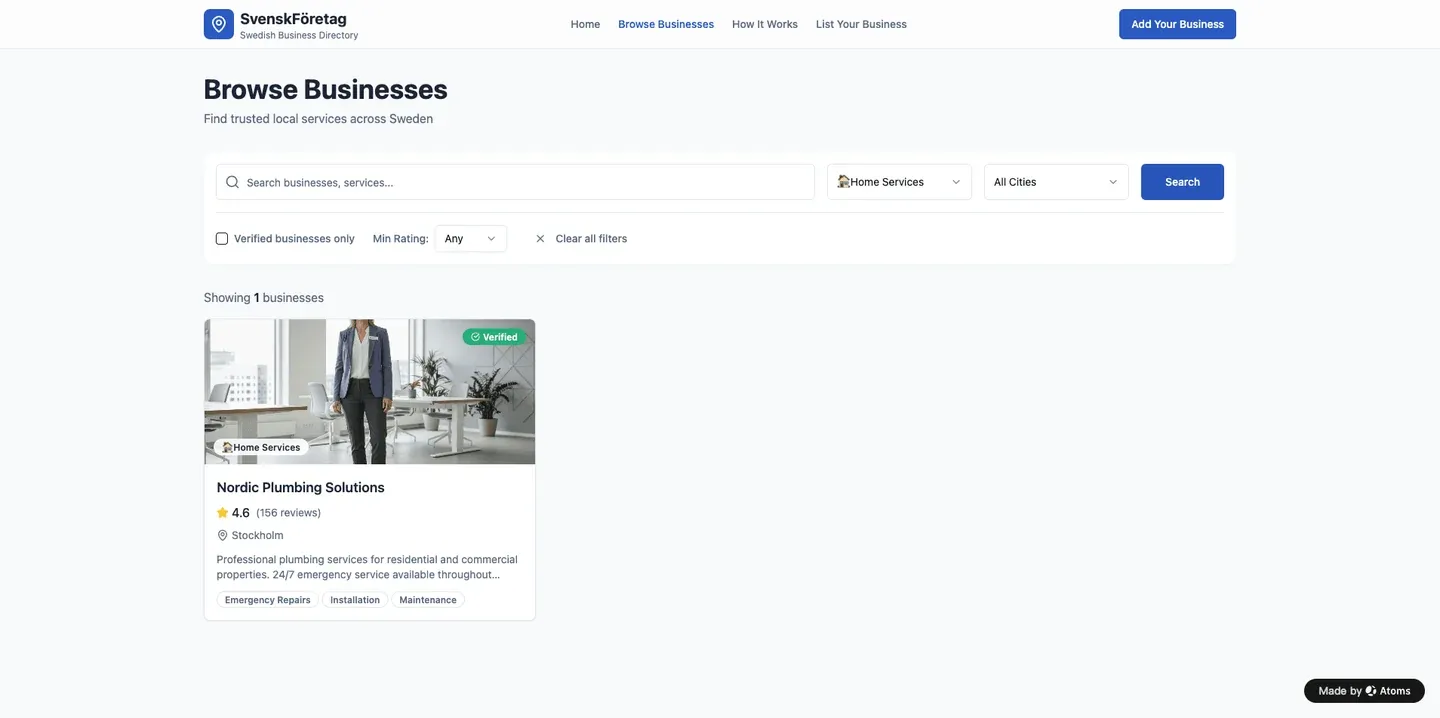Click the Home Services badge on card image
This screenshot has width=1440, height=718.
pyautogui.click(x=261, y=447)
